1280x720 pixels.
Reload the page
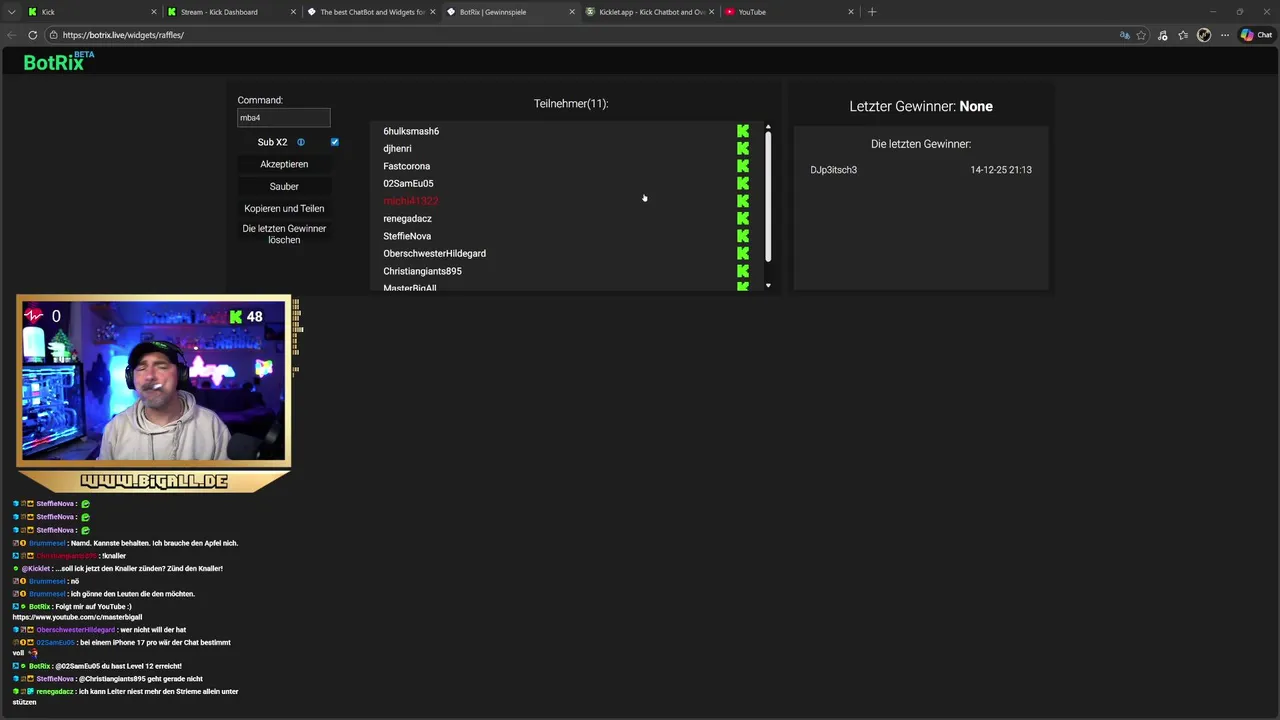pyautogui.click(x=32, y=35)
